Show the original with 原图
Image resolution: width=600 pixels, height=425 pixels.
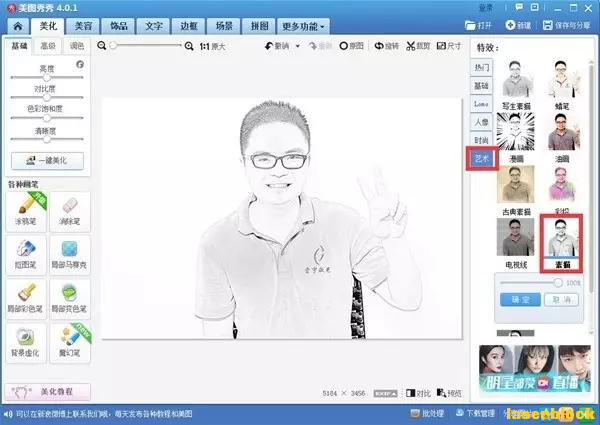click(351, 46)
